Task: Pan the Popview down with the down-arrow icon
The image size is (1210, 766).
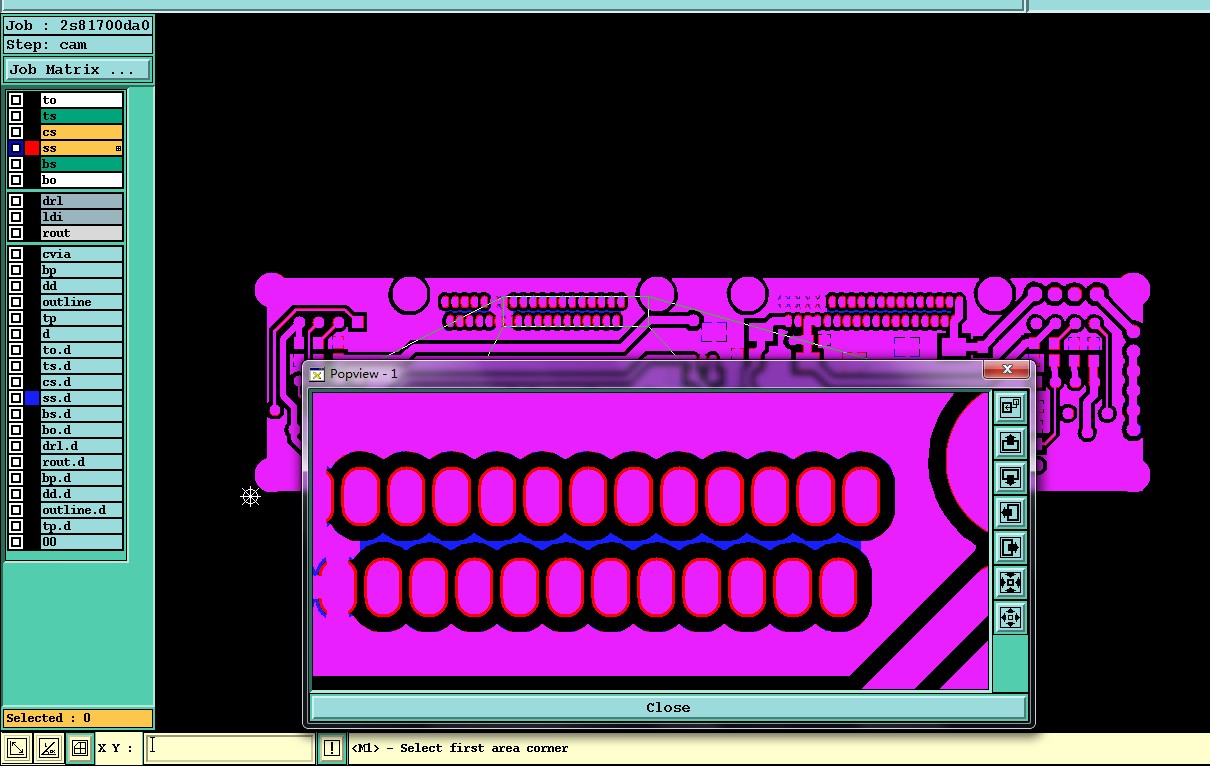Action: coord(1010,477)
